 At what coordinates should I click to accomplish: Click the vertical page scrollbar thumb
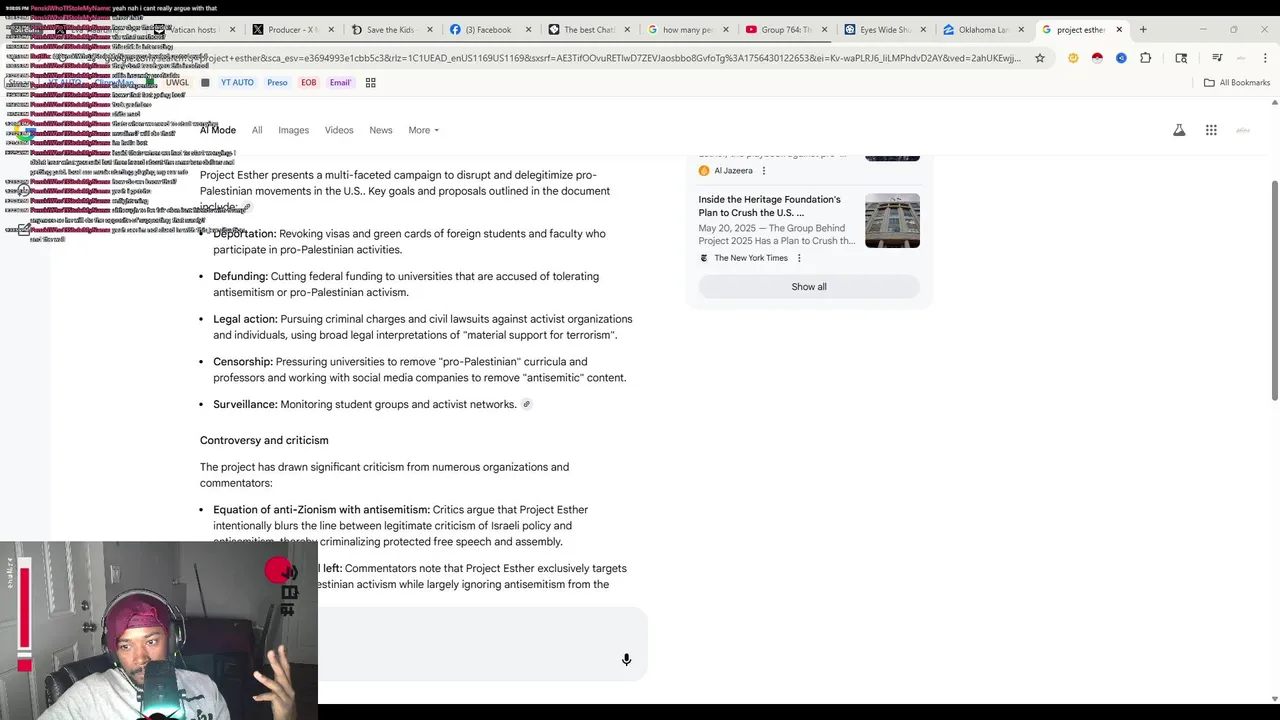point(1274,290)
